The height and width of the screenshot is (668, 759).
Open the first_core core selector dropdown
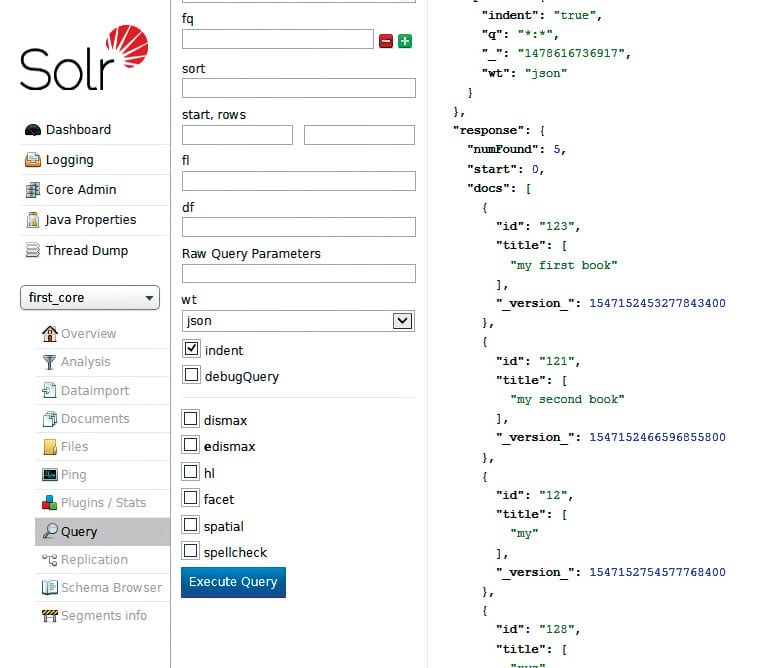tap(90, 298)
